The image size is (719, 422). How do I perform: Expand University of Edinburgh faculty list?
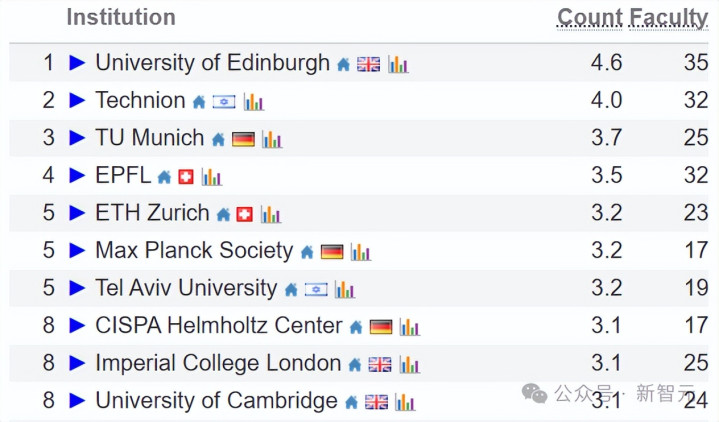click(x=77, y=63)
